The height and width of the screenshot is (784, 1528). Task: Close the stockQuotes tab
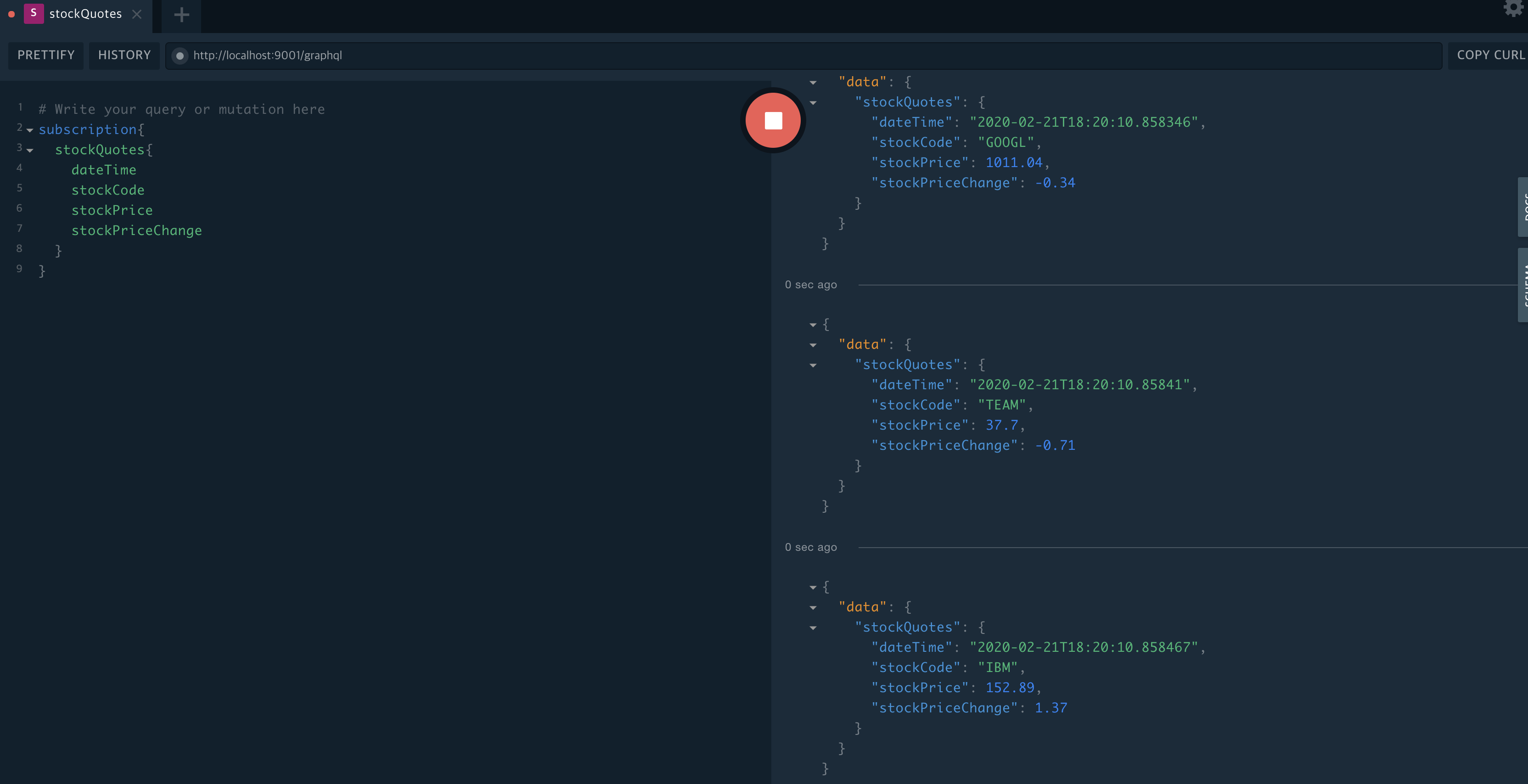tap(137, 14)
